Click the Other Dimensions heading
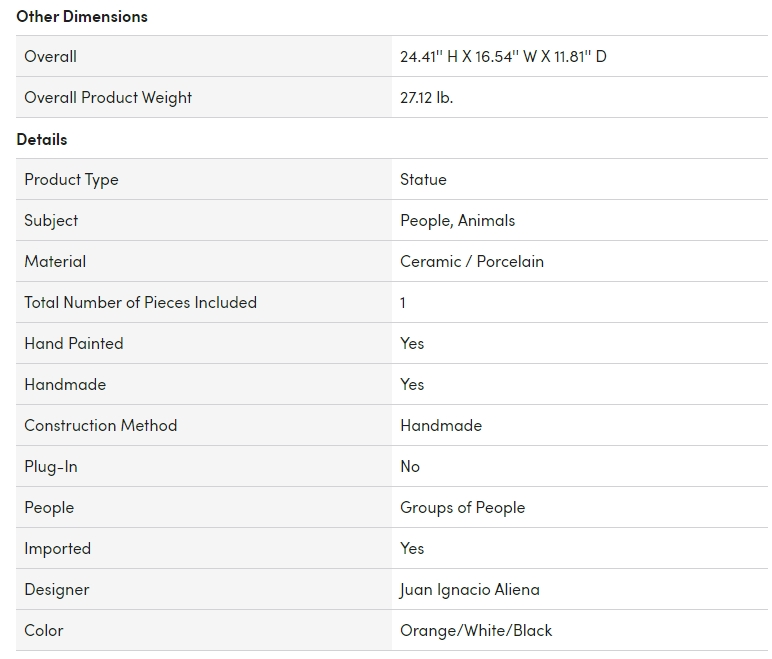The width and height of the screenshot is (772, 659). (82, 16)
